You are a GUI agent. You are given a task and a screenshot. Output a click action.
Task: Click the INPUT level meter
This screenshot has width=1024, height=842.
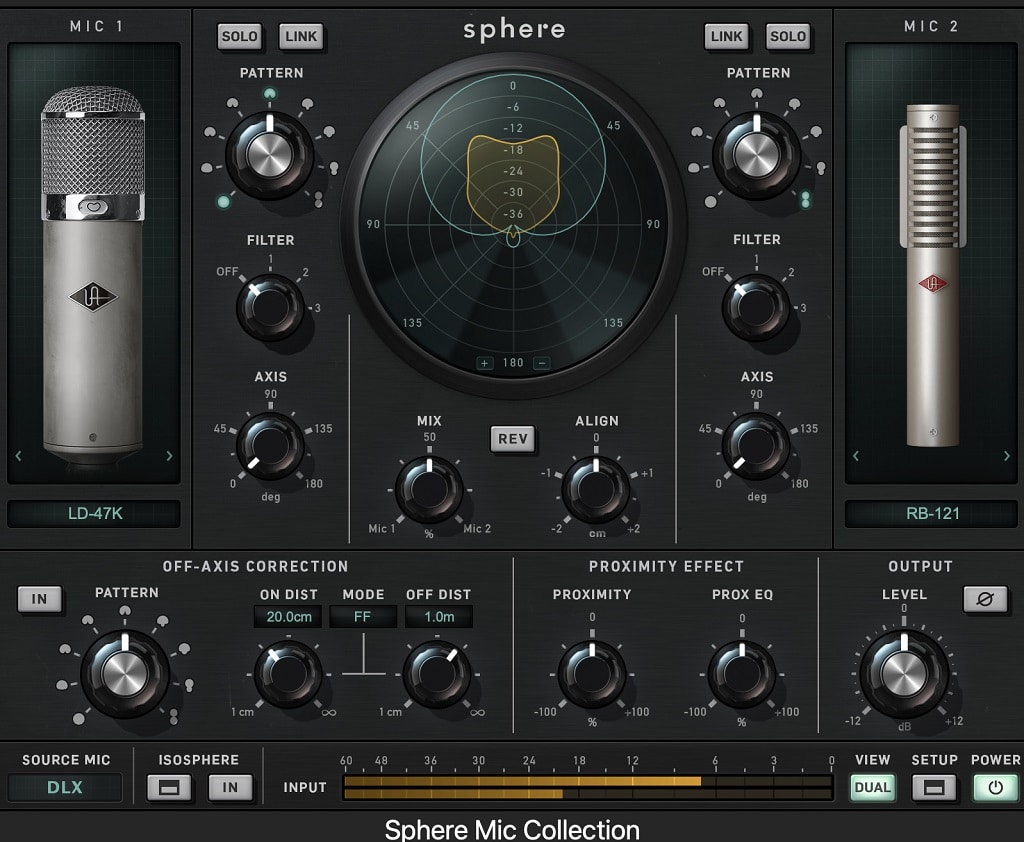(x=588, y=788)
